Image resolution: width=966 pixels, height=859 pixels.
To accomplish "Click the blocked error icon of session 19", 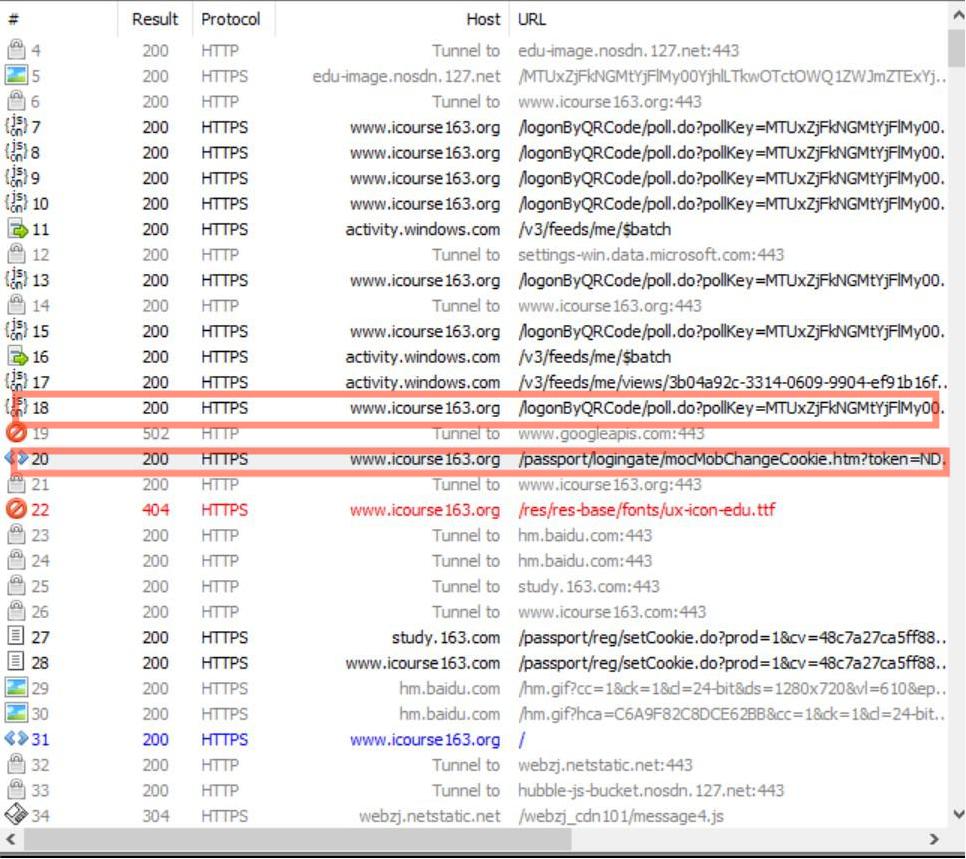I will coord(16,433).
